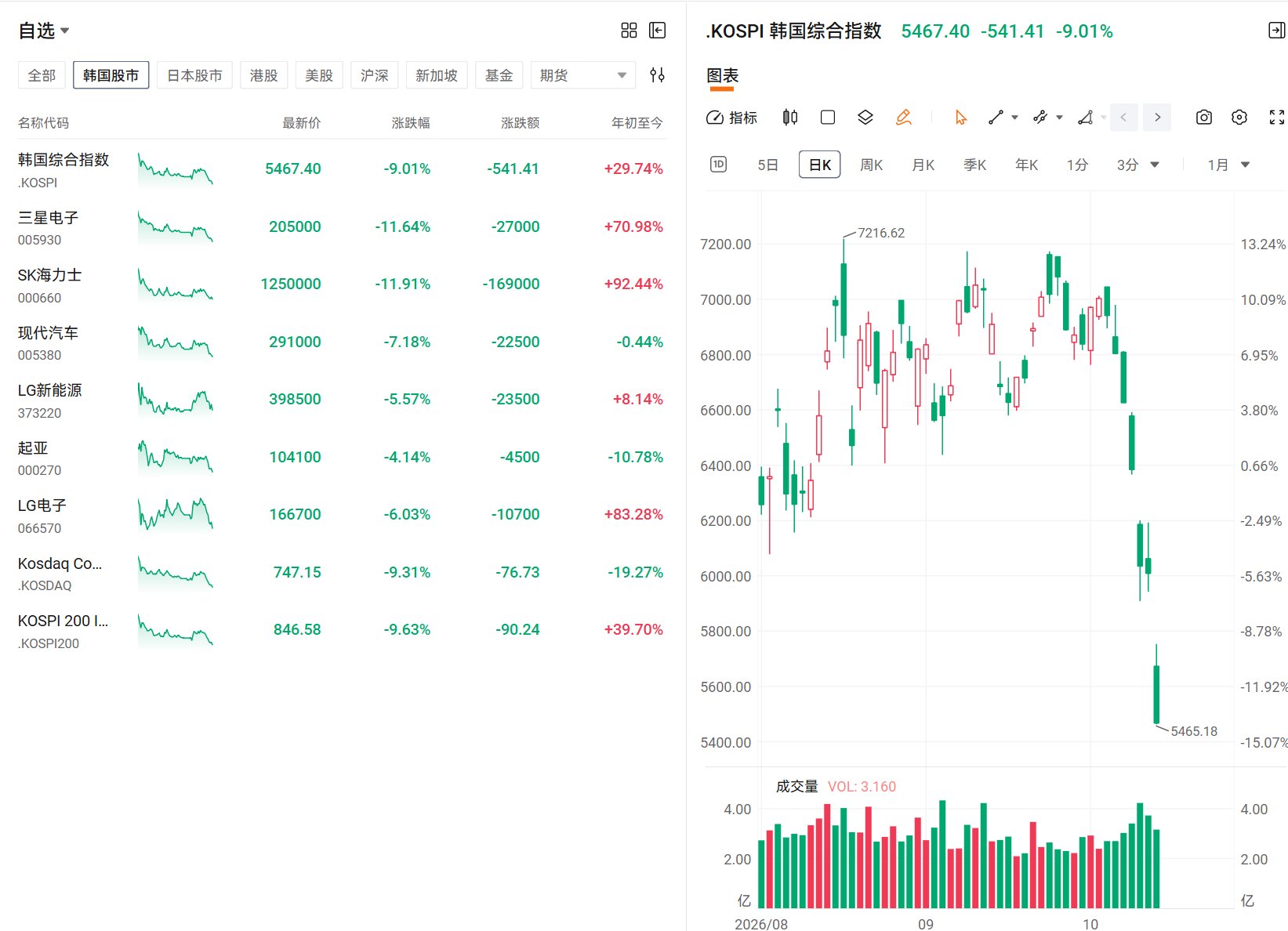Screen dimensions: 1288x931
Task: Select the cursor pointer tool
Action: 960,118
